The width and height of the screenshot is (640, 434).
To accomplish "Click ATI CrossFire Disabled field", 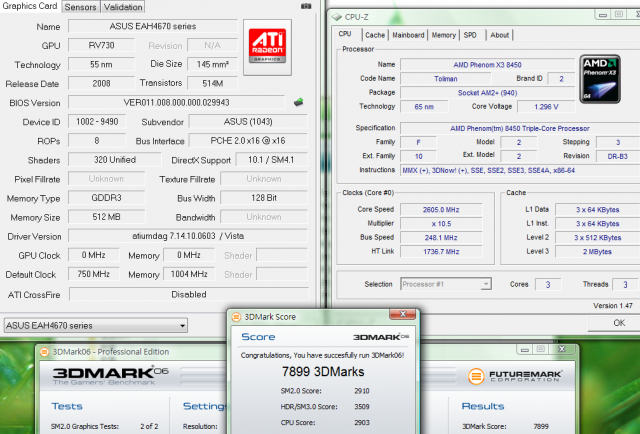I will coord(189,294).
